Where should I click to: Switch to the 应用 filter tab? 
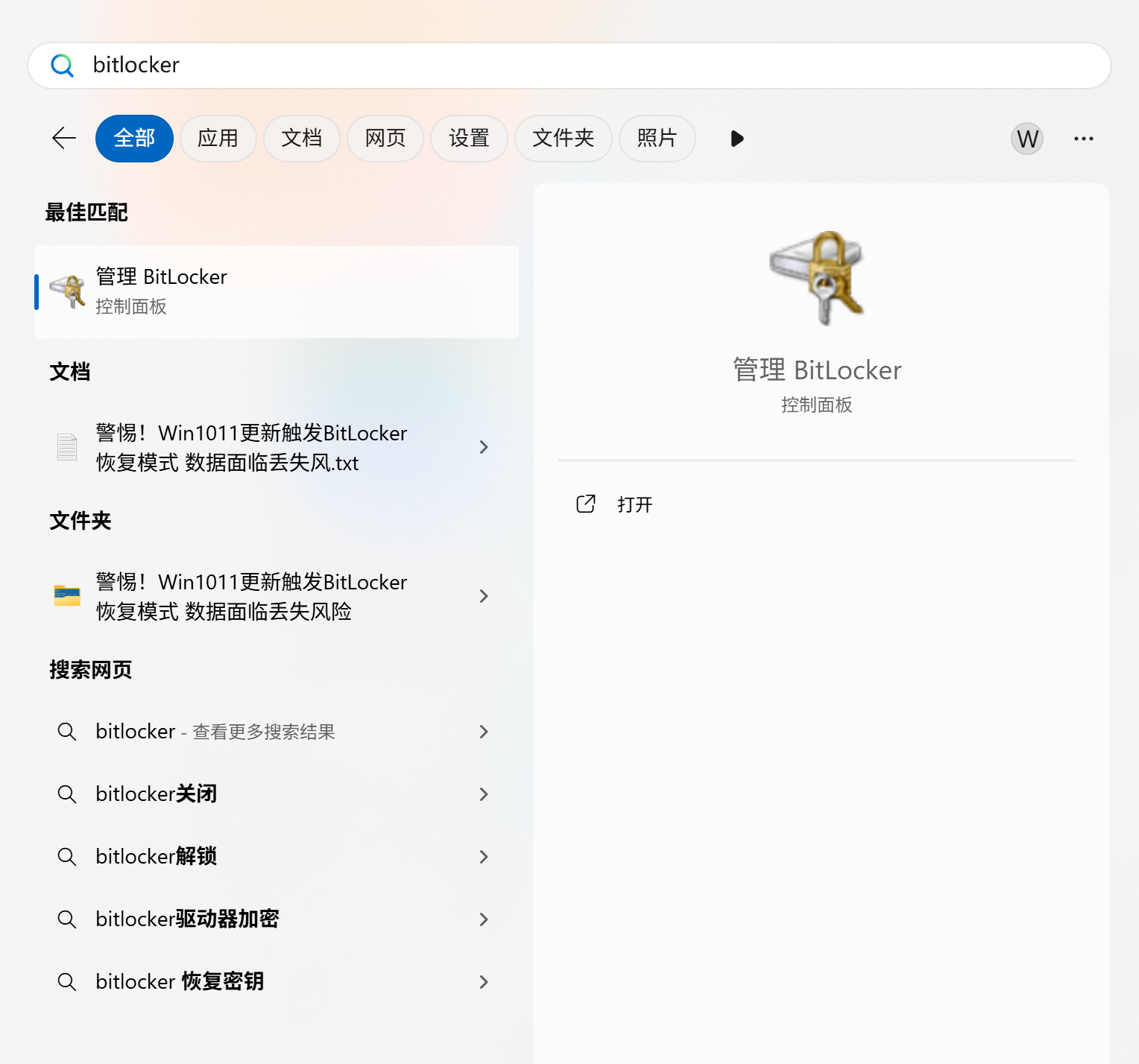click(x=218, y=138)
